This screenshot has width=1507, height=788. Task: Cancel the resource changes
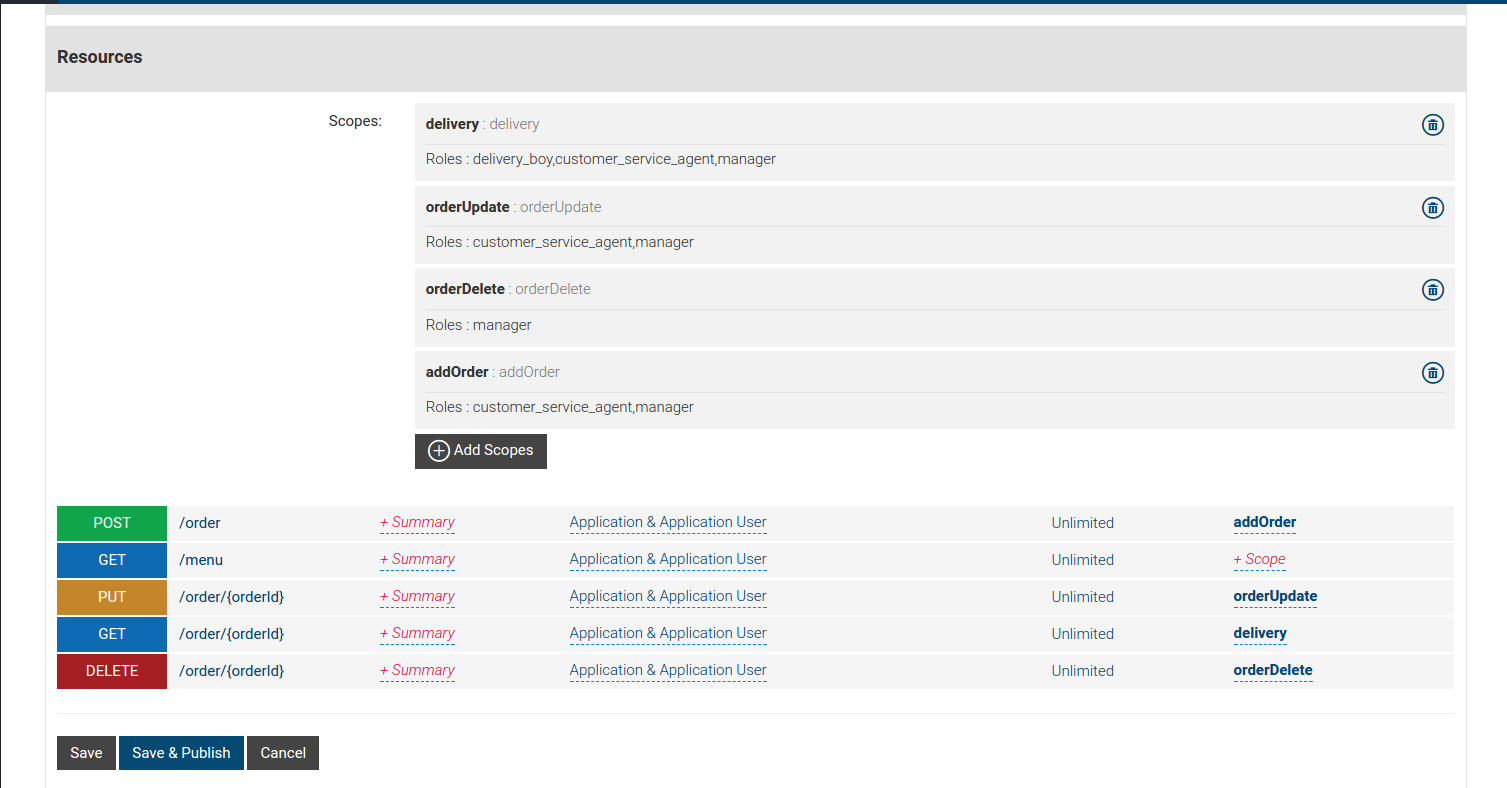pyautogui.click(x=282, y=752)
